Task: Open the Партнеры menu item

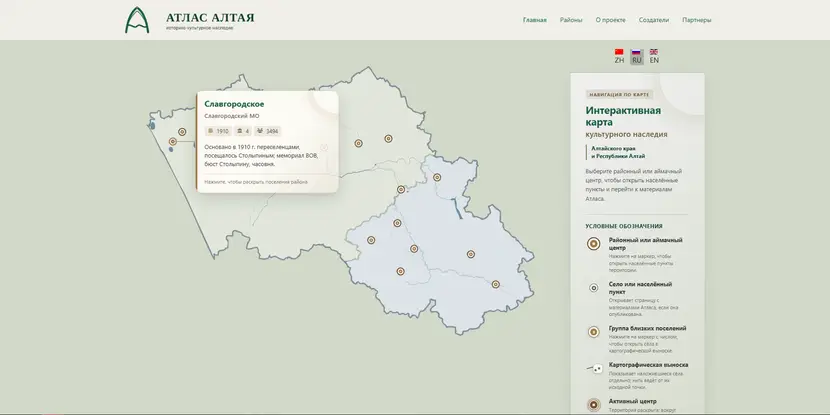Action: 697,20
